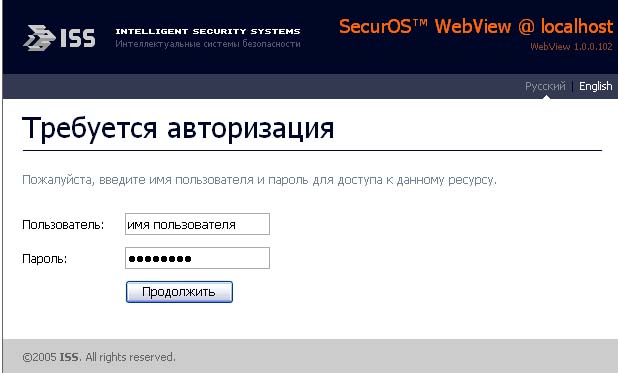Select the Русский language tab
The image size is (618, 373).
tap(545, 86)
